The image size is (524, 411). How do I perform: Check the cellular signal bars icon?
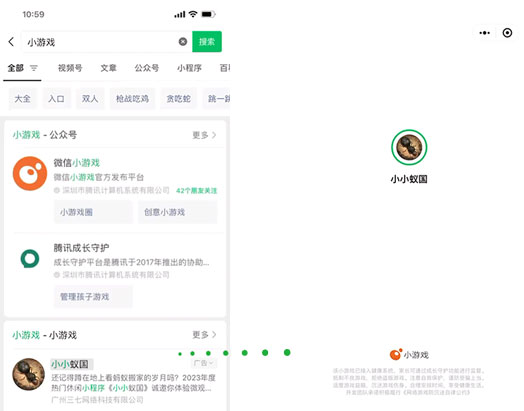coord(179,14)
